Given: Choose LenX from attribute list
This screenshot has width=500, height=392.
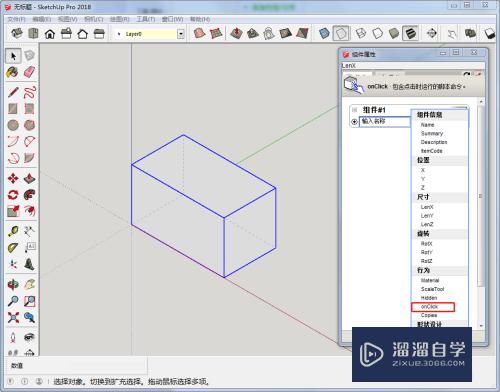Looking at the screenshot, I should tap(427, 207).
